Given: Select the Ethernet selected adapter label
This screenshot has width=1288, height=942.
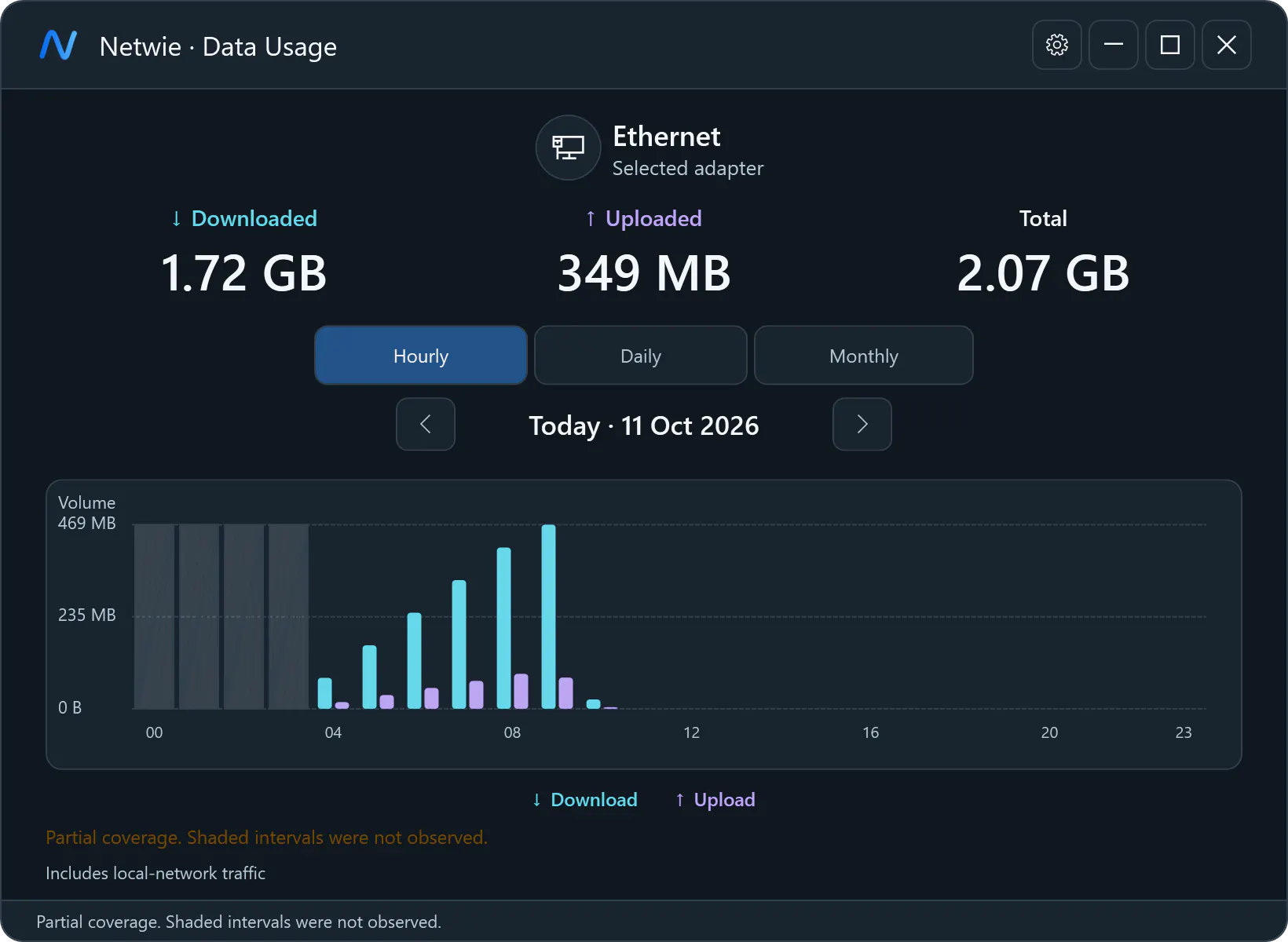Looking at the screenshot, I should pyautogui.click(x=688, y=148).
